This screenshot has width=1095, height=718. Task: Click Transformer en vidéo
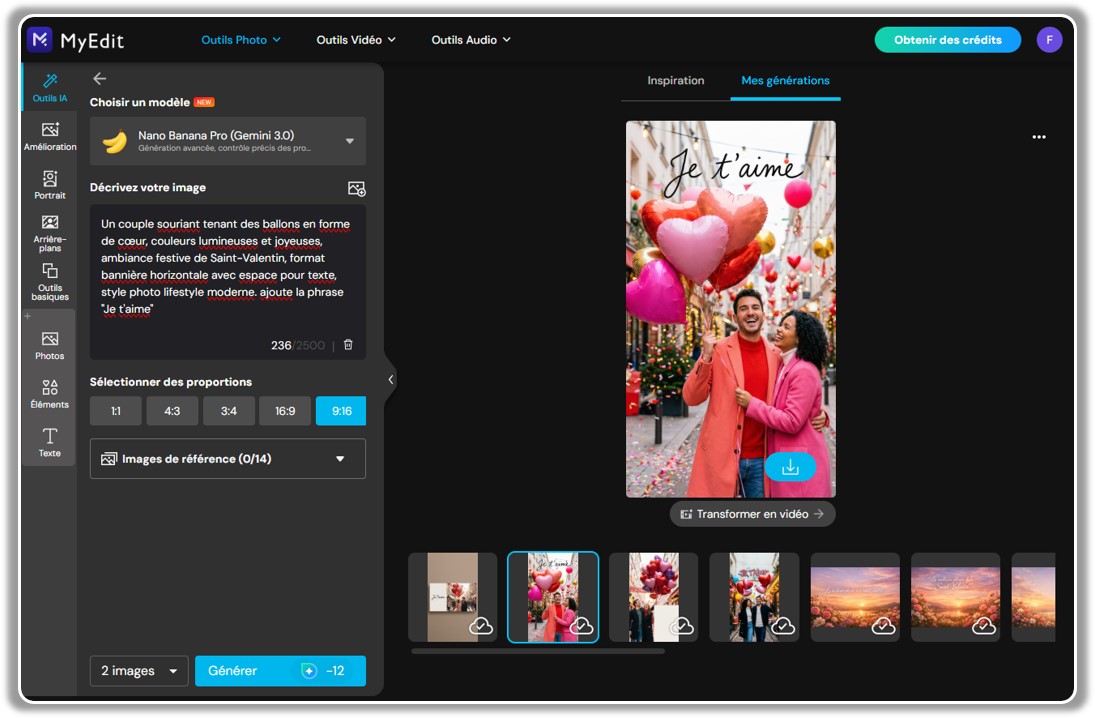coord(752,514)
